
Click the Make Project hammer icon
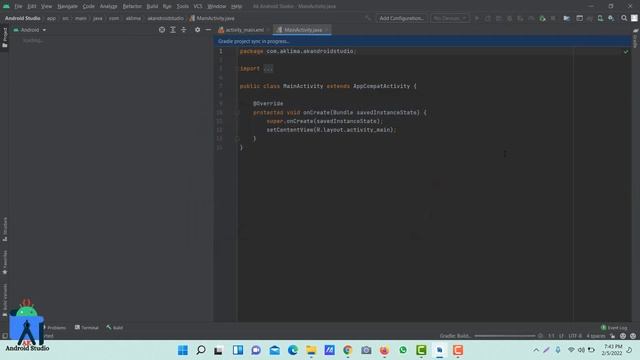click(x=368, y=18)
